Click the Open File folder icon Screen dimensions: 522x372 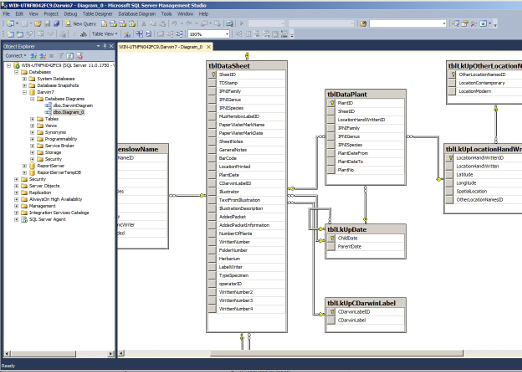(x=38, y=24)
